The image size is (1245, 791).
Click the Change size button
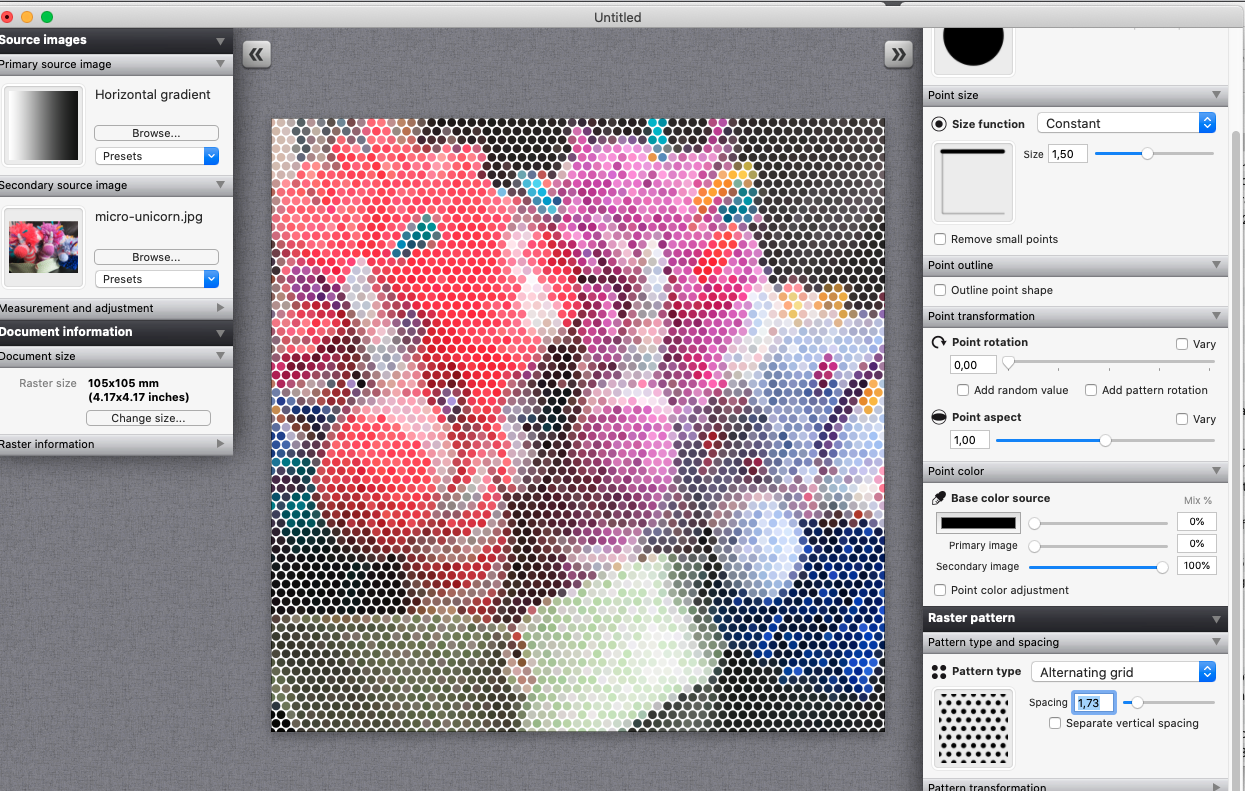tap(148, 418)
